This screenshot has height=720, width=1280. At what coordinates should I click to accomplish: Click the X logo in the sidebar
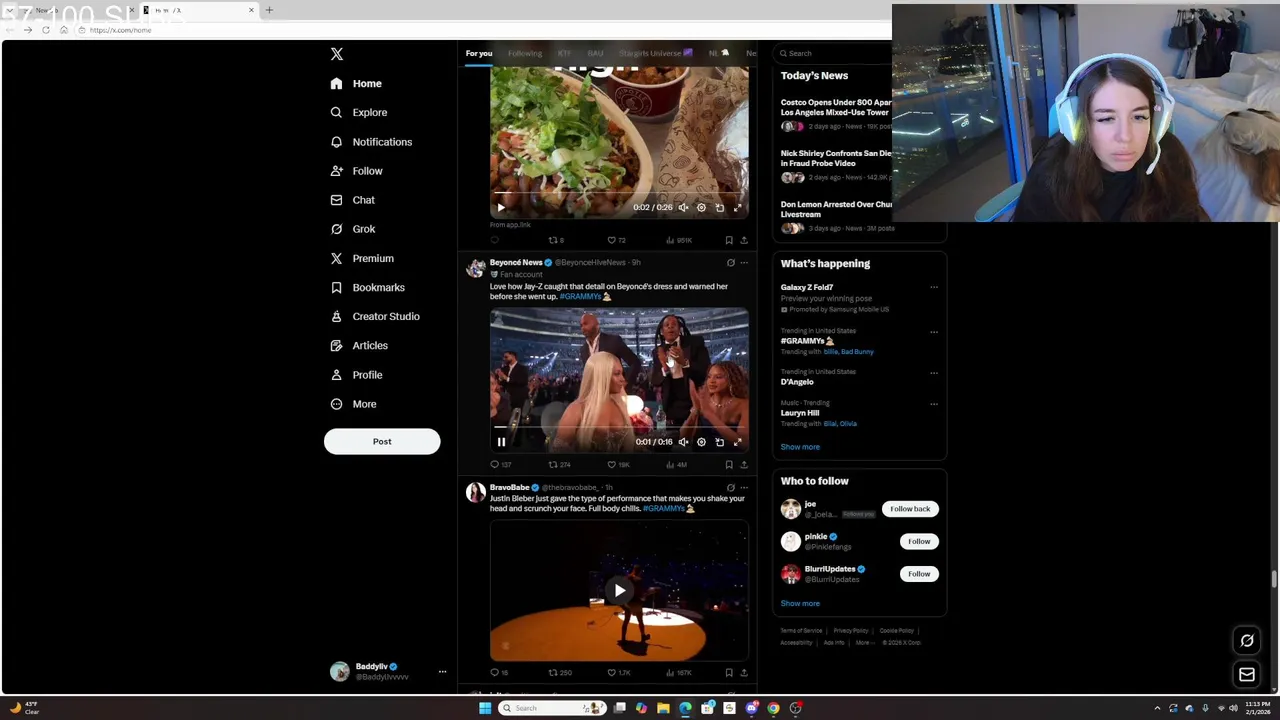click(x=337, y=54)
